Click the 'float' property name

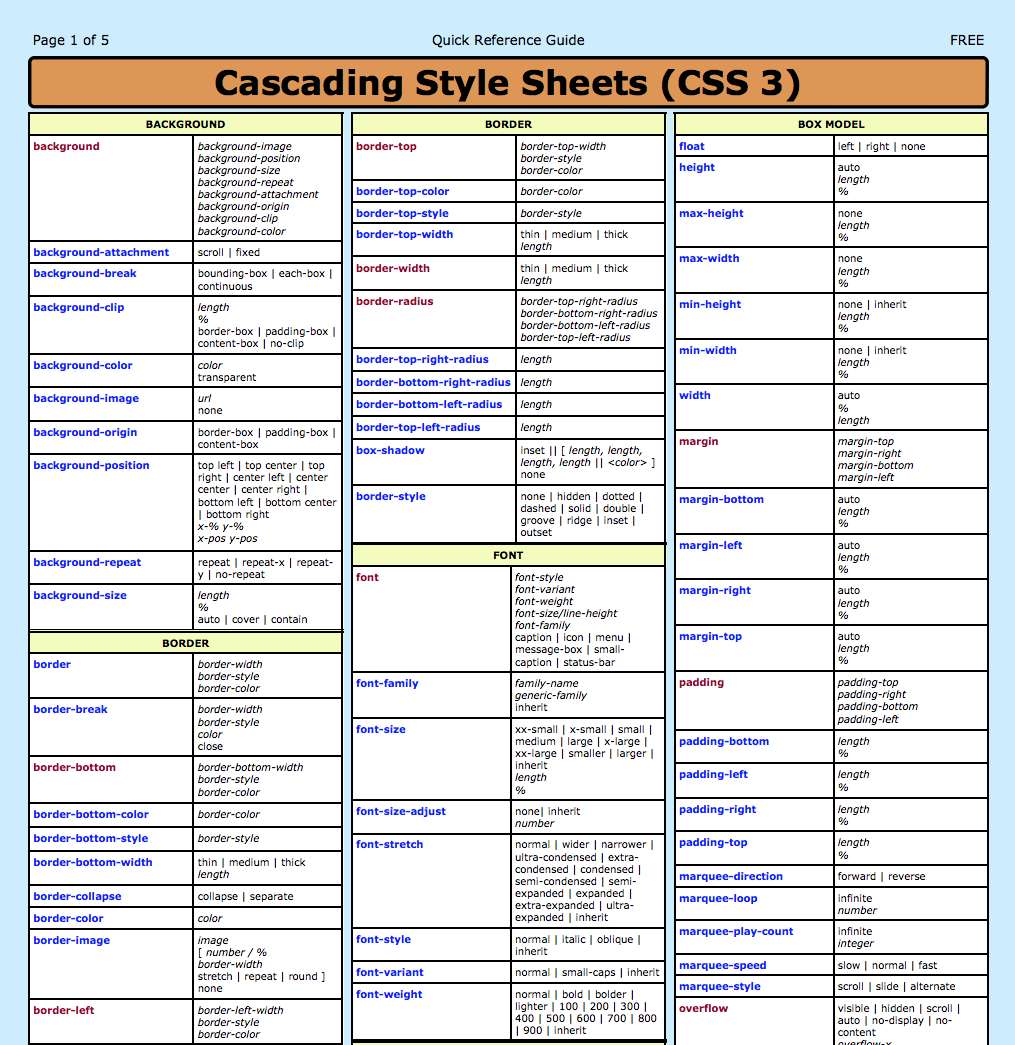tap(691, 146)
